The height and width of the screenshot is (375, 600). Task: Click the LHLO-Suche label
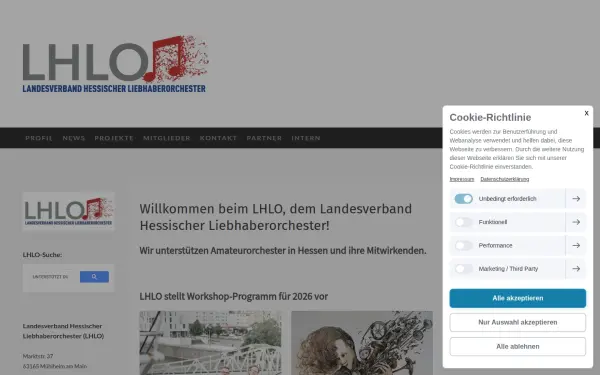(x=42, y=255)
